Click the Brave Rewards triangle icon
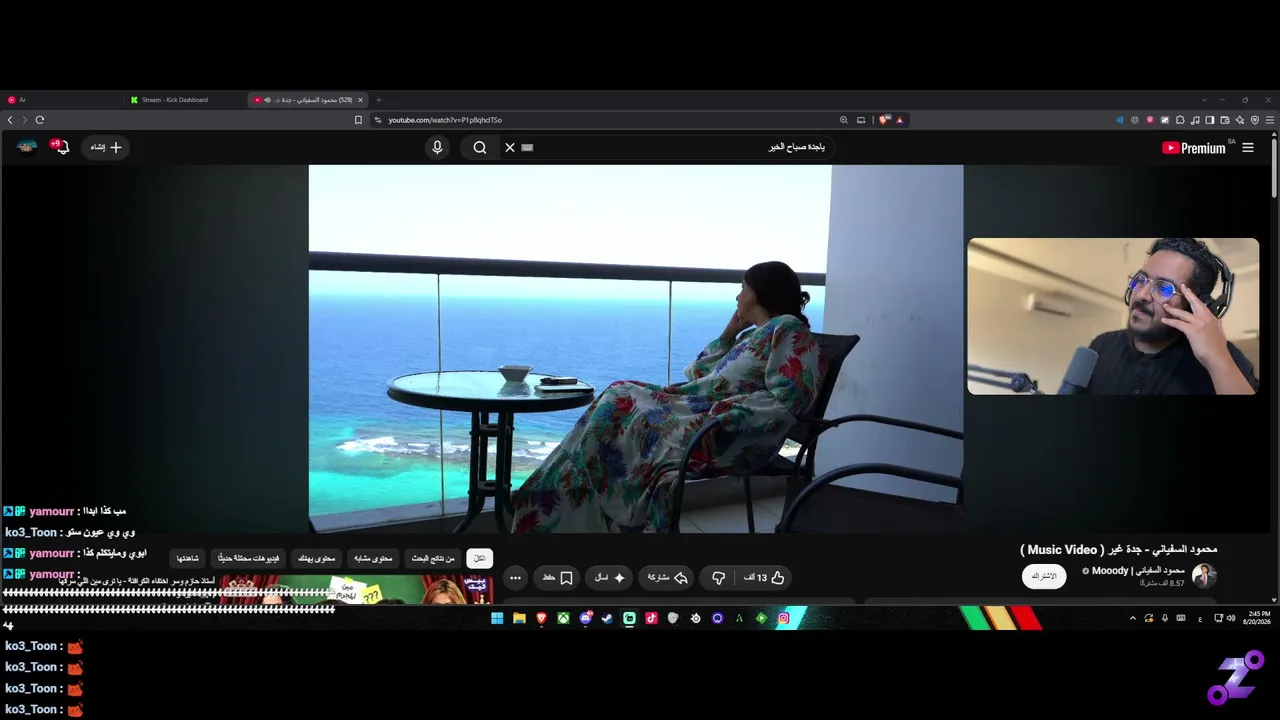The width and height of the screenshot is (1280, 720). [900, 120]
